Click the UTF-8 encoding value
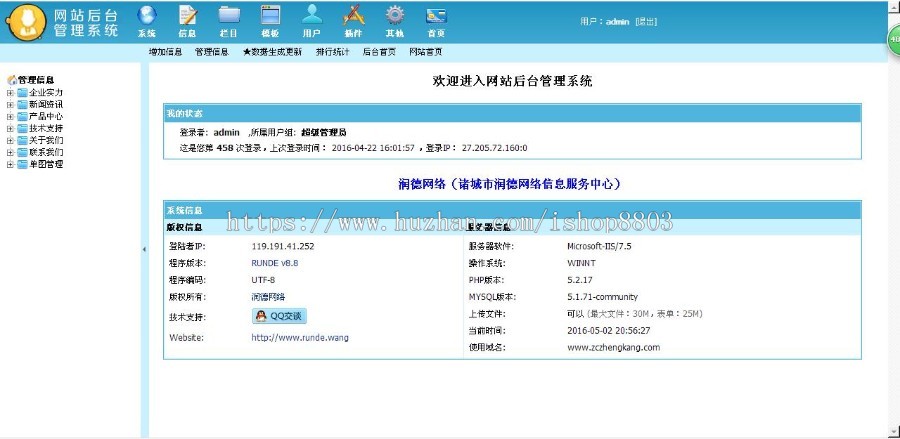The image size is (900, 439). point(263,281)
